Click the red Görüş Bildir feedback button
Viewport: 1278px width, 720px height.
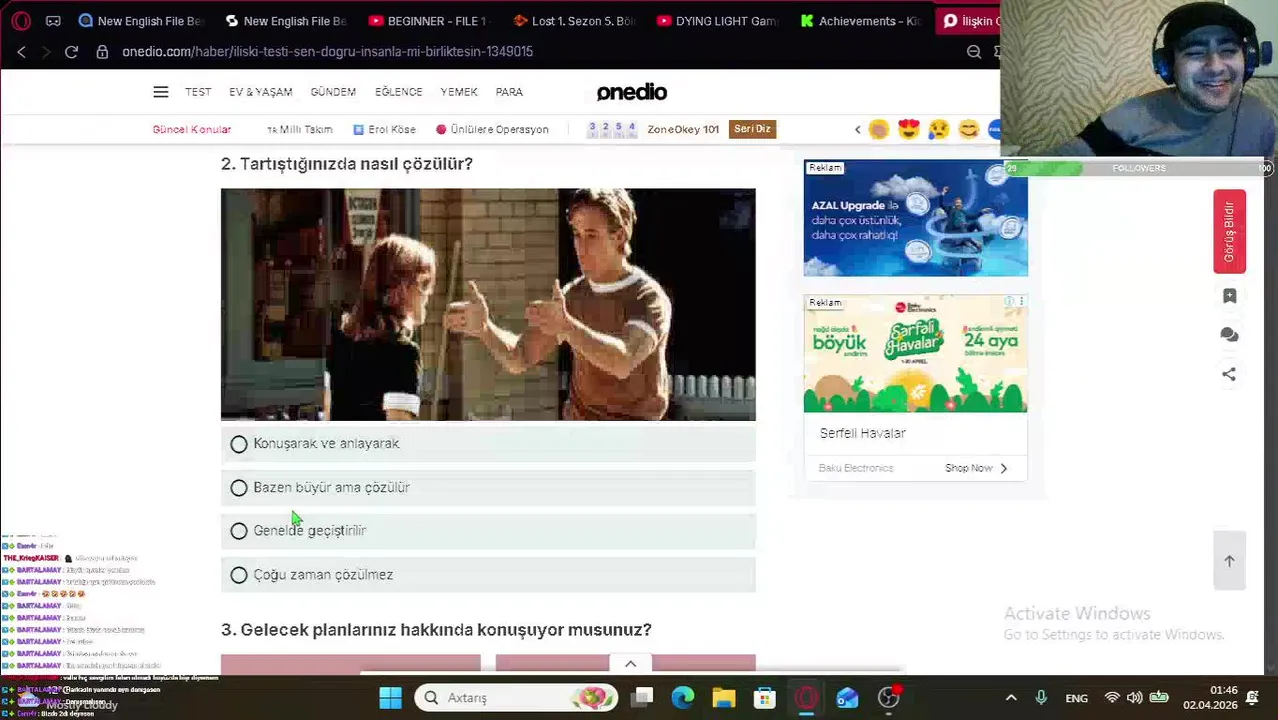point(1229,231)
